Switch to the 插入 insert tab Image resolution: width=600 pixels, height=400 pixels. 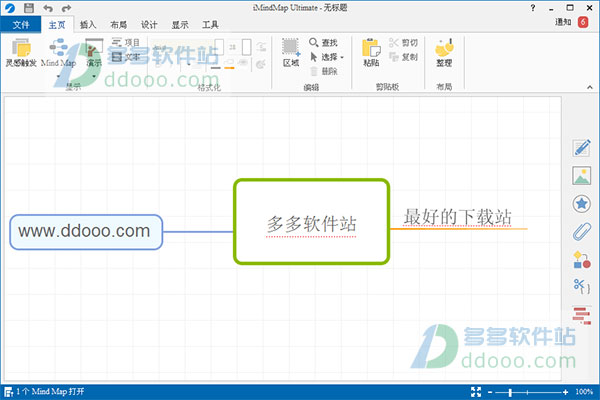point(88,25)
